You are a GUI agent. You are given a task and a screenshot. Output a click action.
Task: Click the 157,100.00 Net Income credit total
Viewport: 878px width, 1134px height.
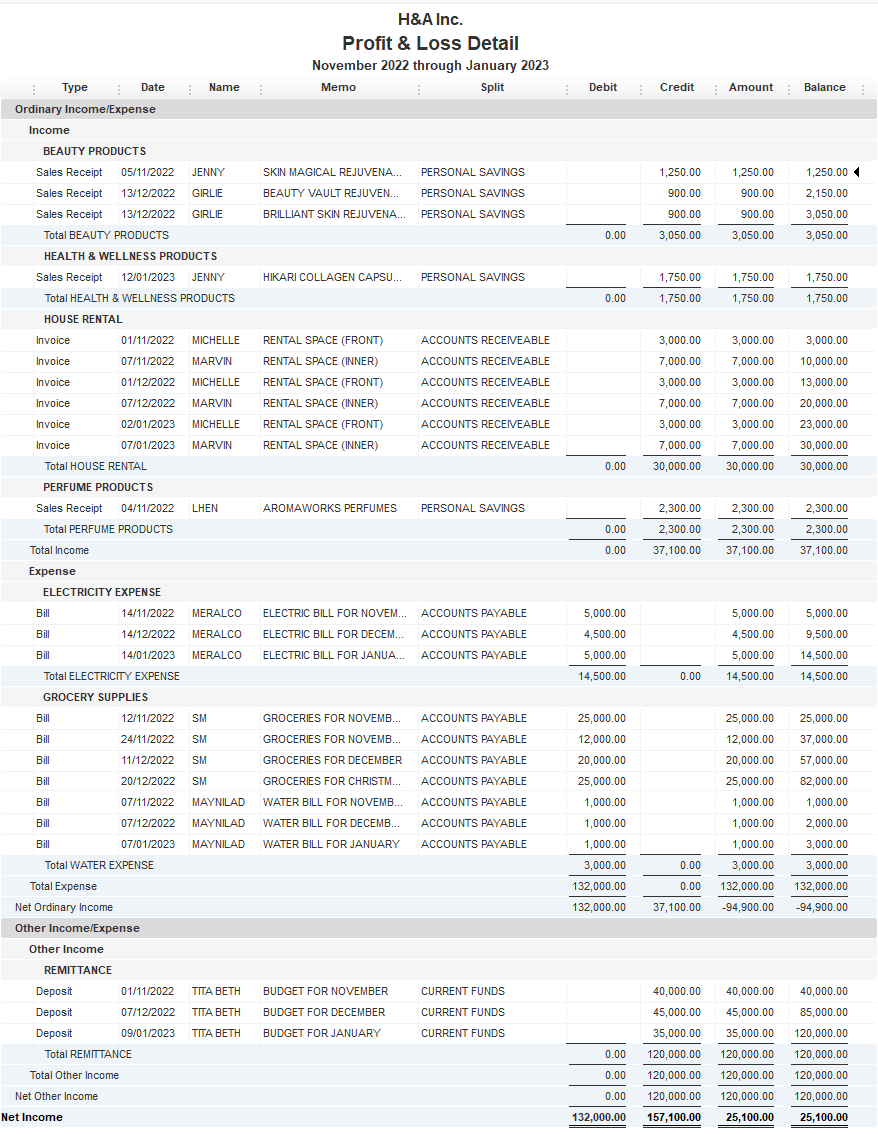[674, 1117]
